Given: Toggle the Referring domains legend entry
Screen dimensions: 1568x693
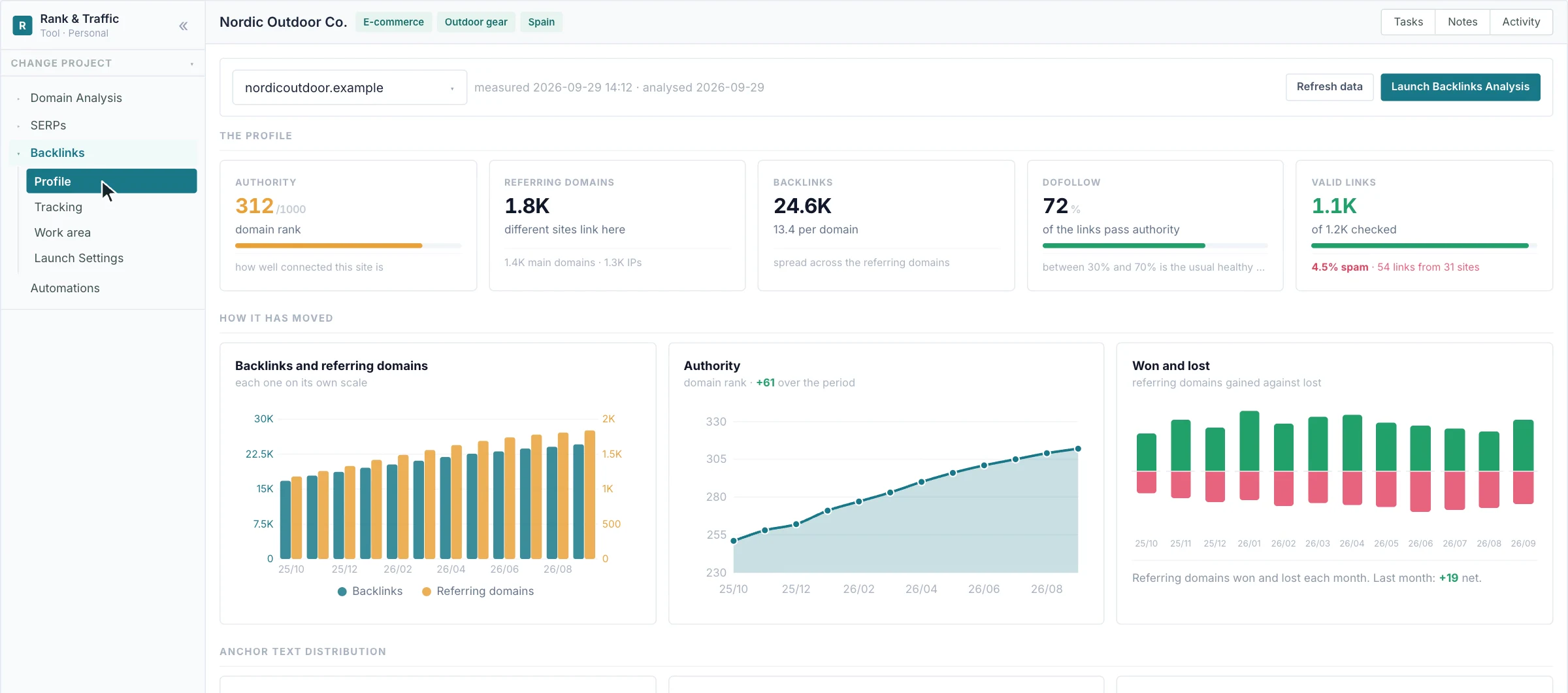Looking at the screenshot, I should 478,592.
